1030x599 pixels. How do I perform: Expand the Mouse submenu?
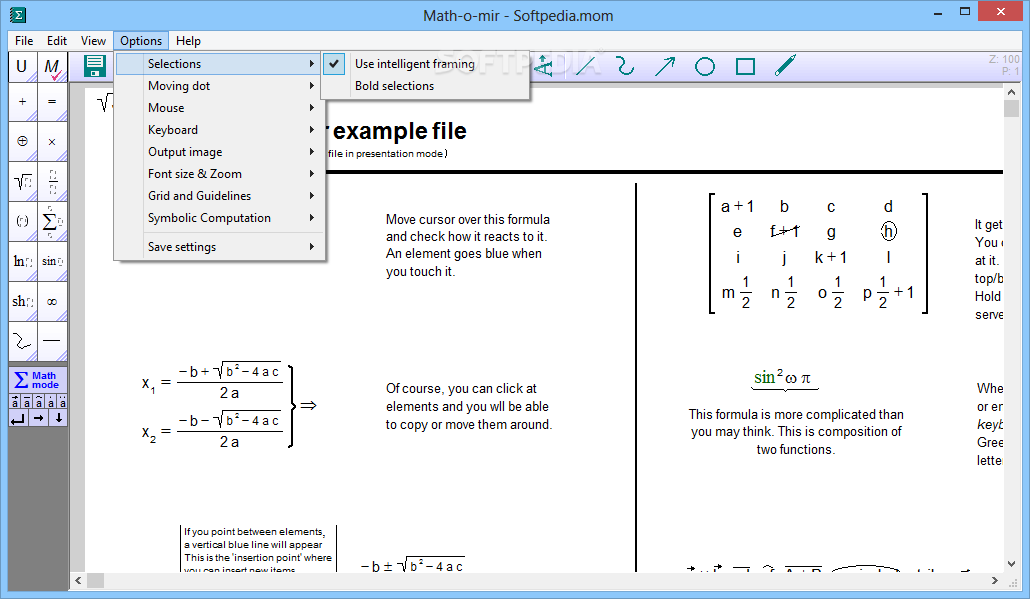[219, 108]
